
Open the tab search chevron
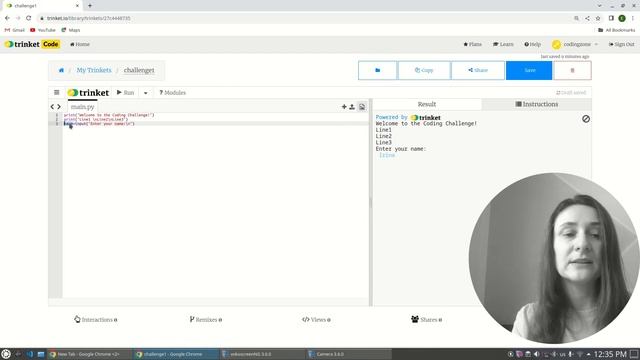(x=600, y=6)
